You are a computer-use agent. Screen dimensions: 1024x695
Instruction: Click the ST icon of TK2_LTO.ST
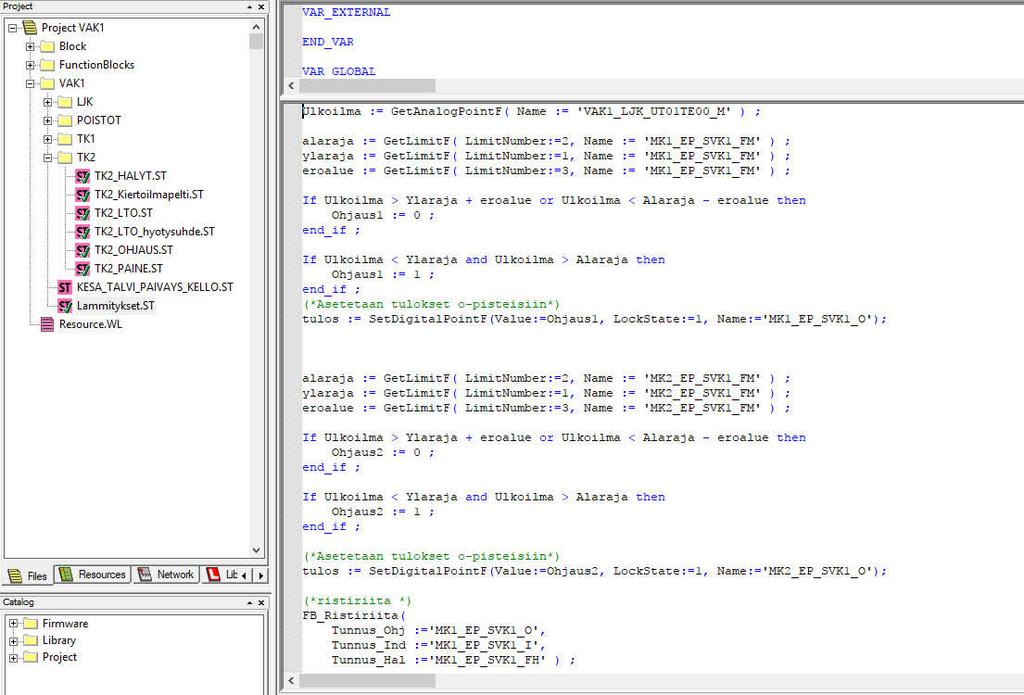click(x=82, y=213)
